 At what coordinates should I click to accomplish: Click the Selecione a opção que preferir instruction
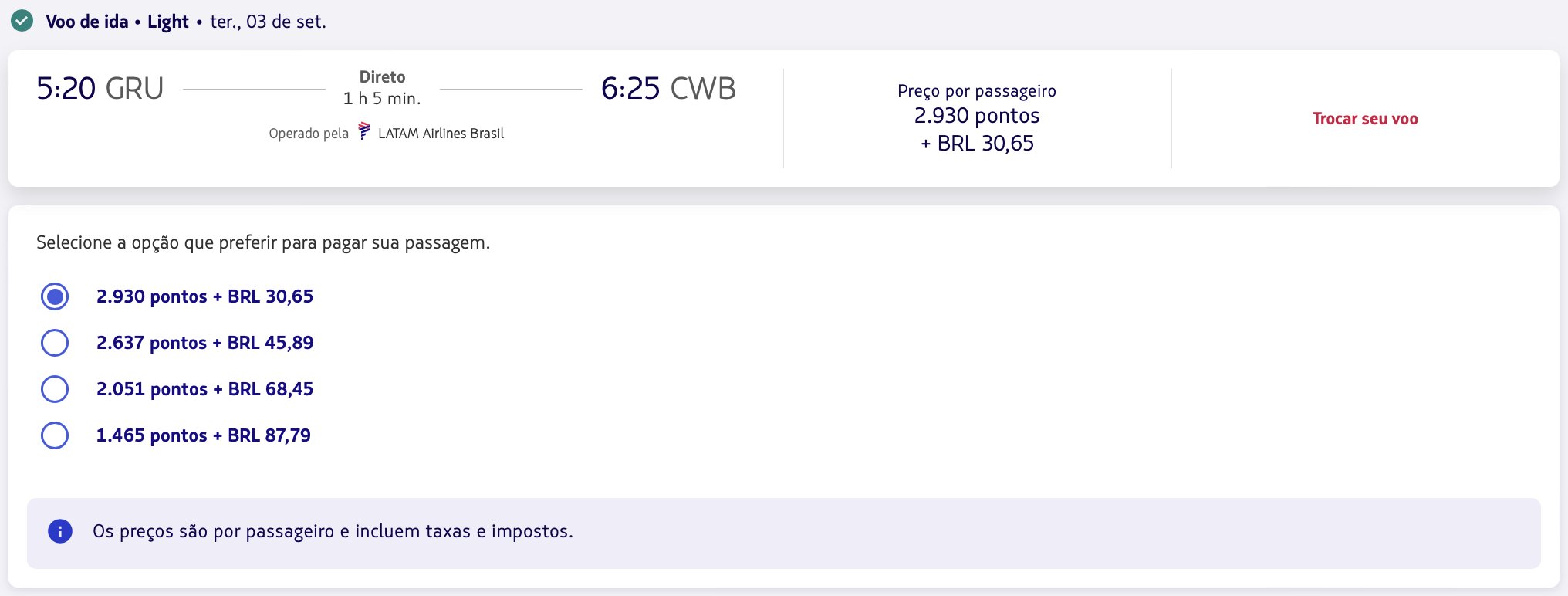pyautogui.click(x=263, y=242)
